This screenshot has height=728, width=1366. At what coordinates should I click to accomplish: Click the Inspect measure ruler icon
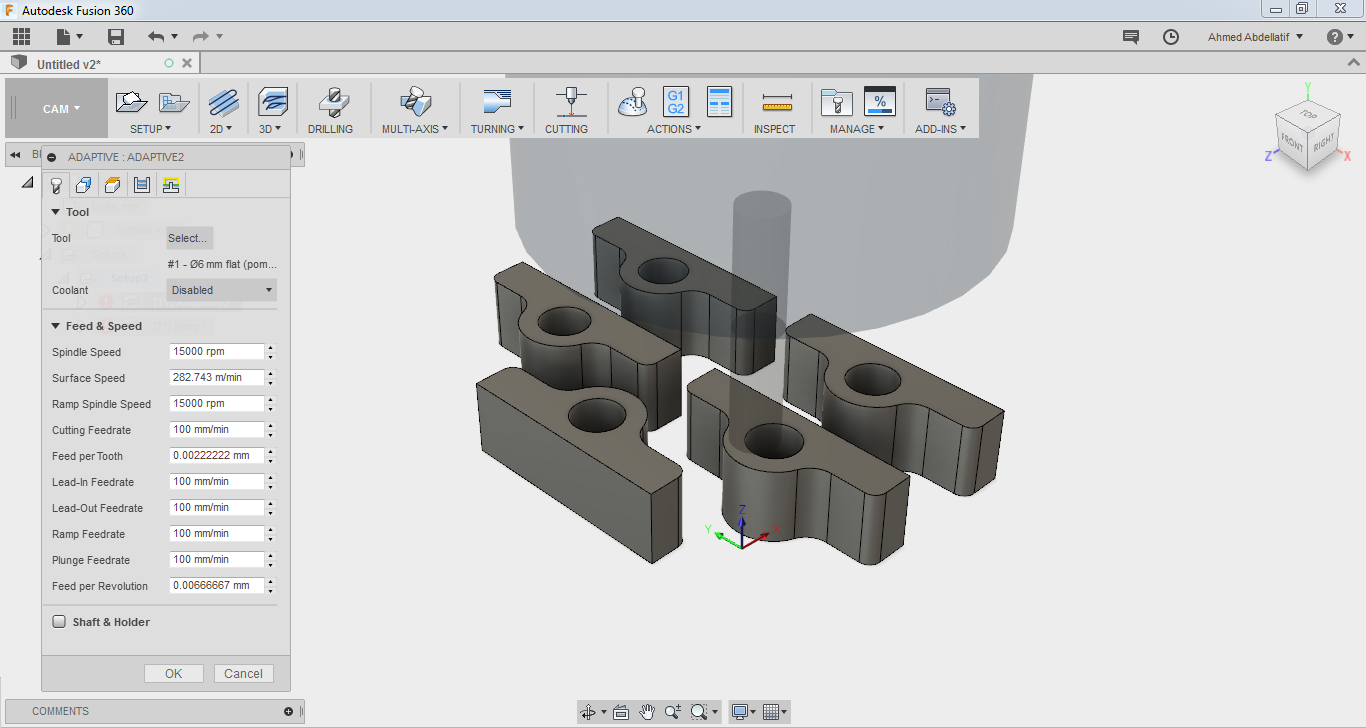pos(776,102)
